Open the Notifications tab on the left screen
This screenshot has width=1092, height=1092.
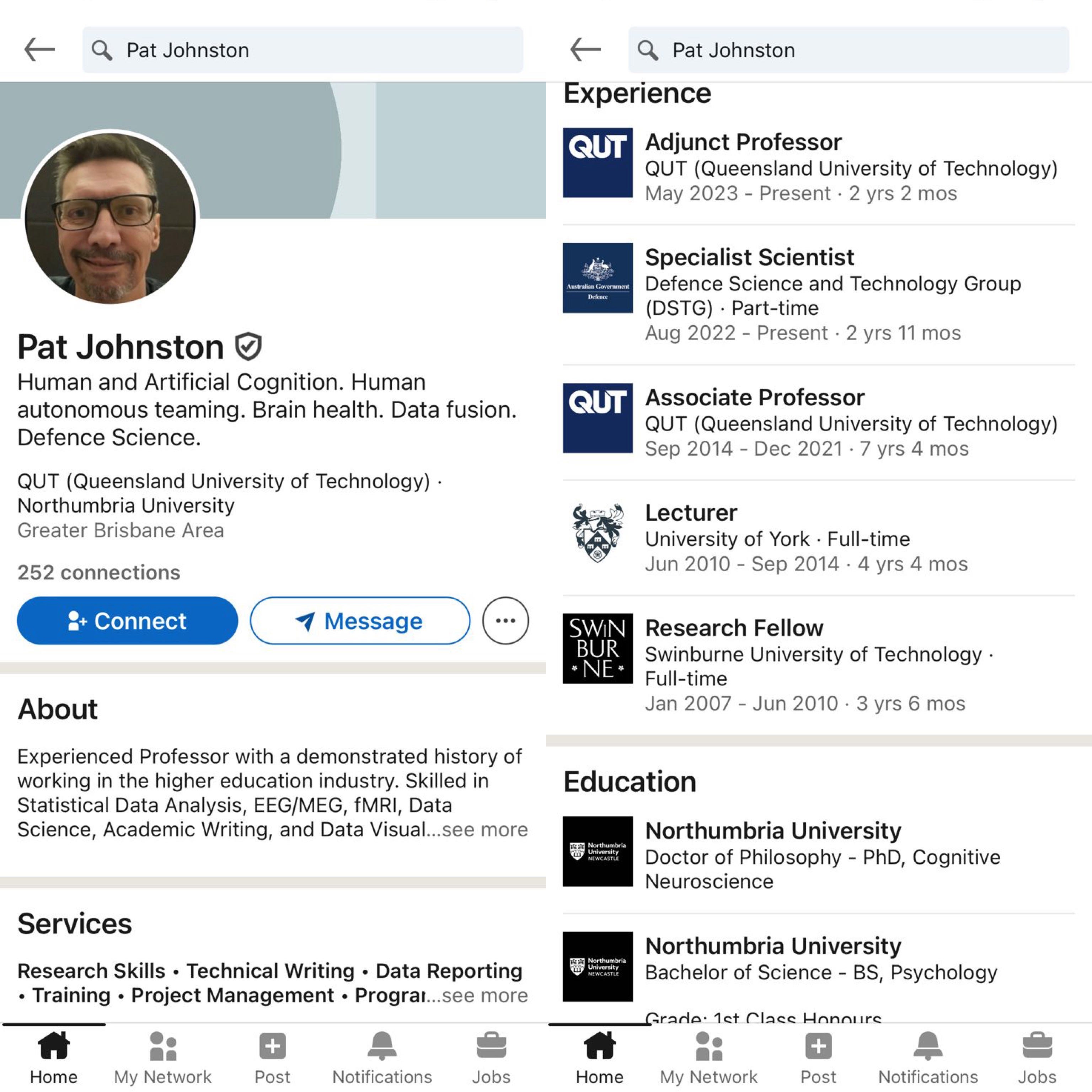382,1058
